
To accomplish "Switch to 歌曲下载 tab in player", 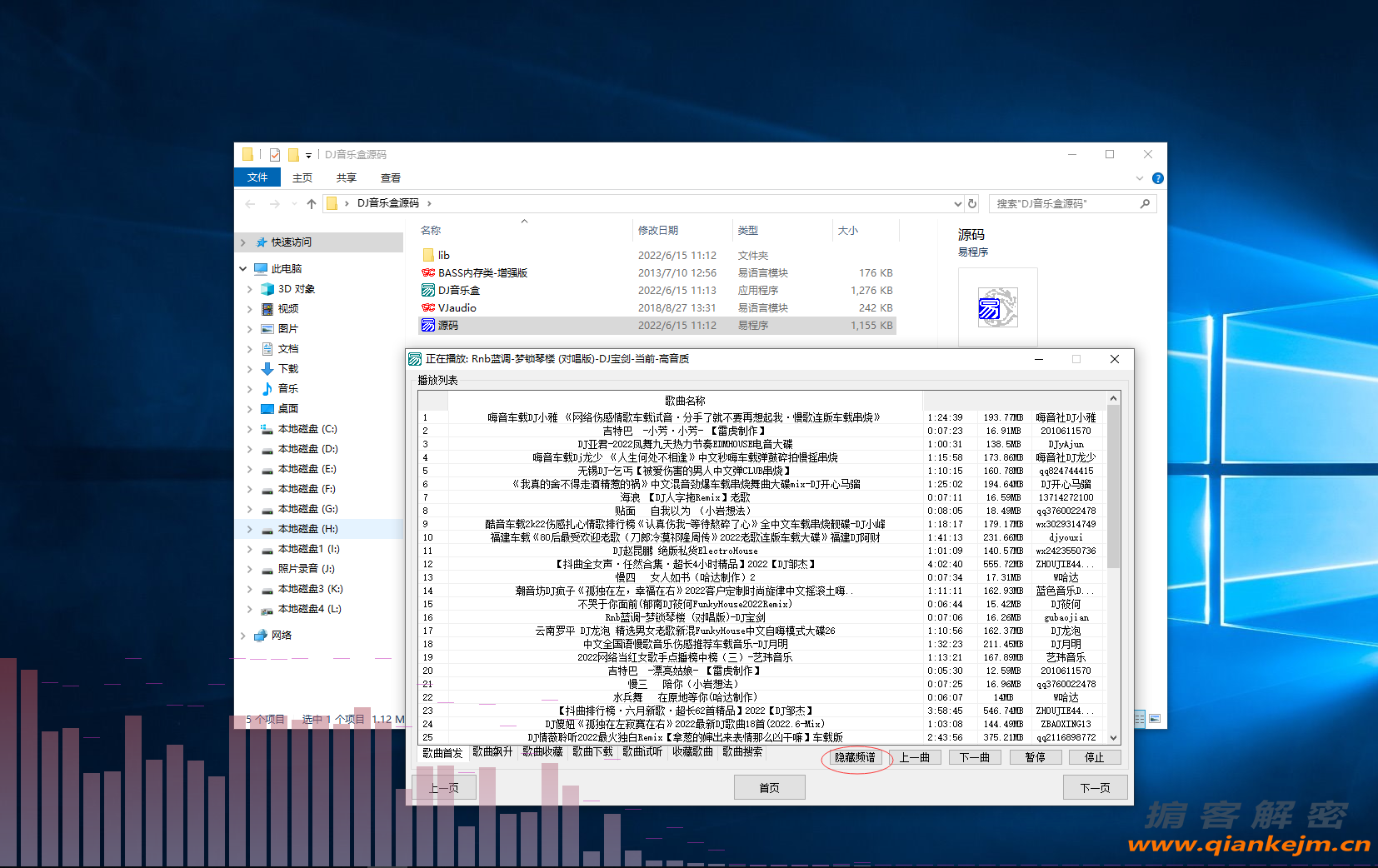I will pyautogui.click(x=593, y=751).
